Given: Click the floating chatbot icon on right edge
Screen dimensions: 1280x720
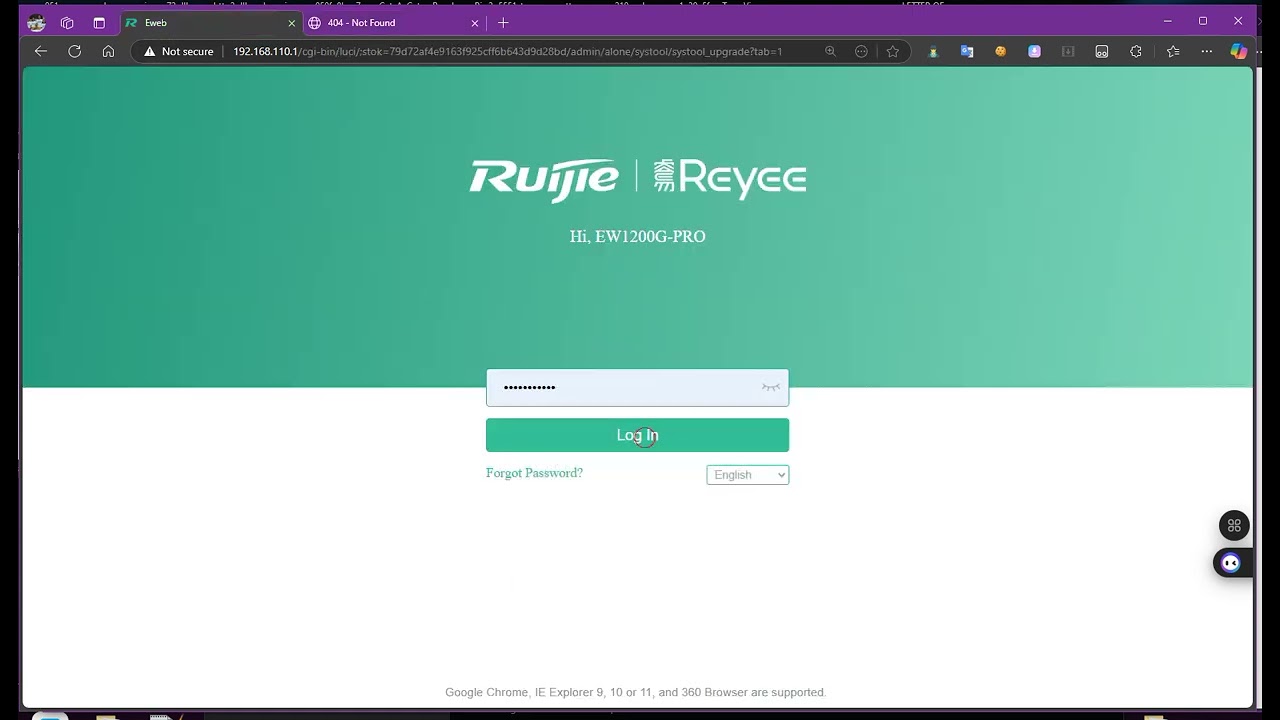Looking at the screenshot, I should click(x=1231, y=563).
